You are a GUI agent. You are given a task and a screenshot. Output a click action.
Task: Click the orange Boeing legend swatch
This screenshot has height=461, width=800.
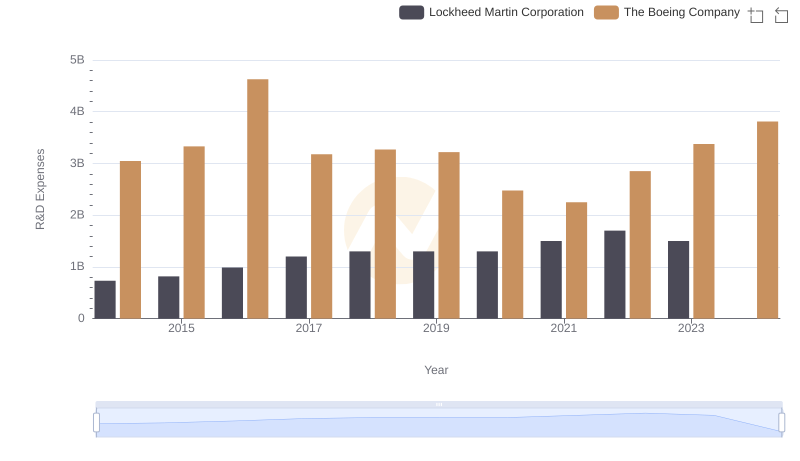[606, 12]
